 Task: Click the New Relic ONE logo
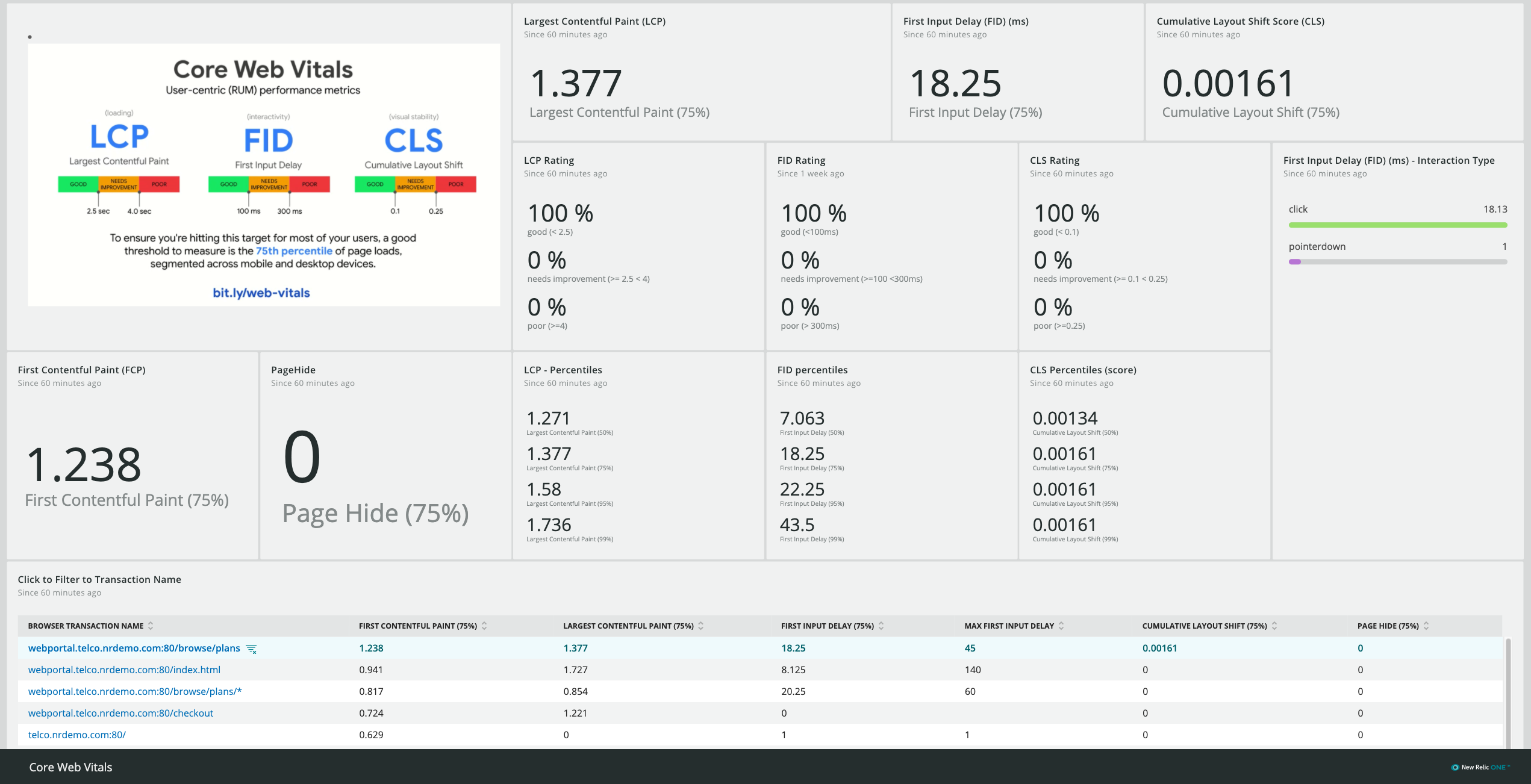click(1480, 767)
